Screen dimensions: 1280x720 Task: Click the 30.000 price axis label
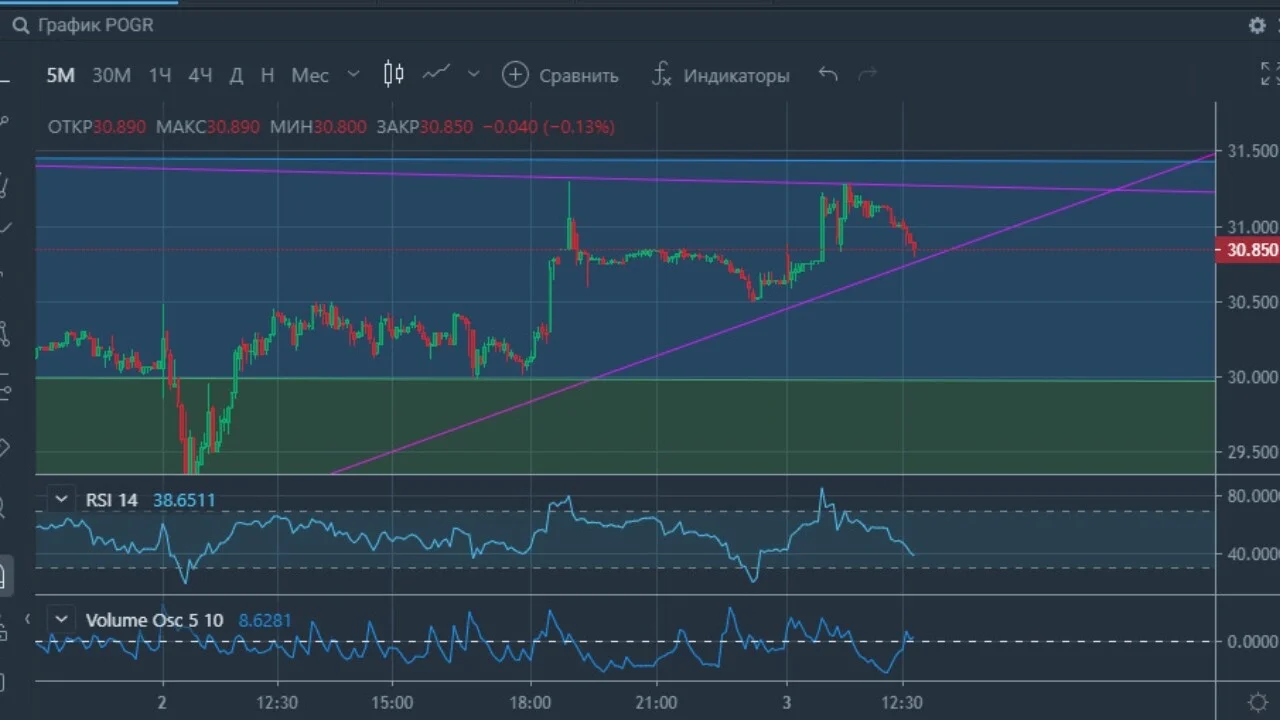1253,377
